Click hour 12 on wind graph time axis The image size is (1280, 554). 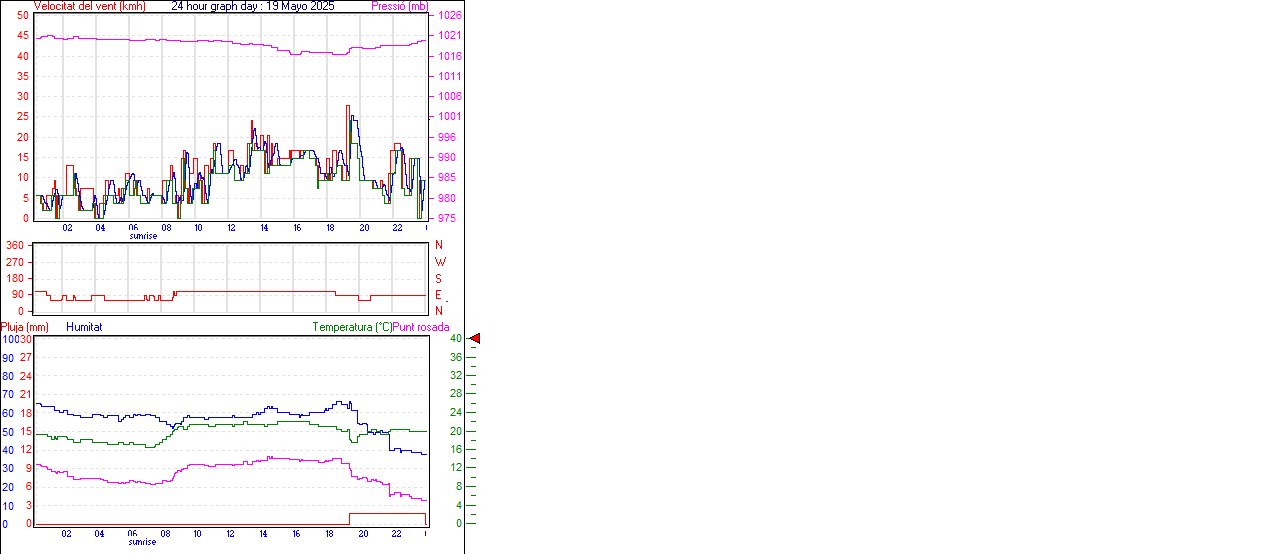pos(231,228)
